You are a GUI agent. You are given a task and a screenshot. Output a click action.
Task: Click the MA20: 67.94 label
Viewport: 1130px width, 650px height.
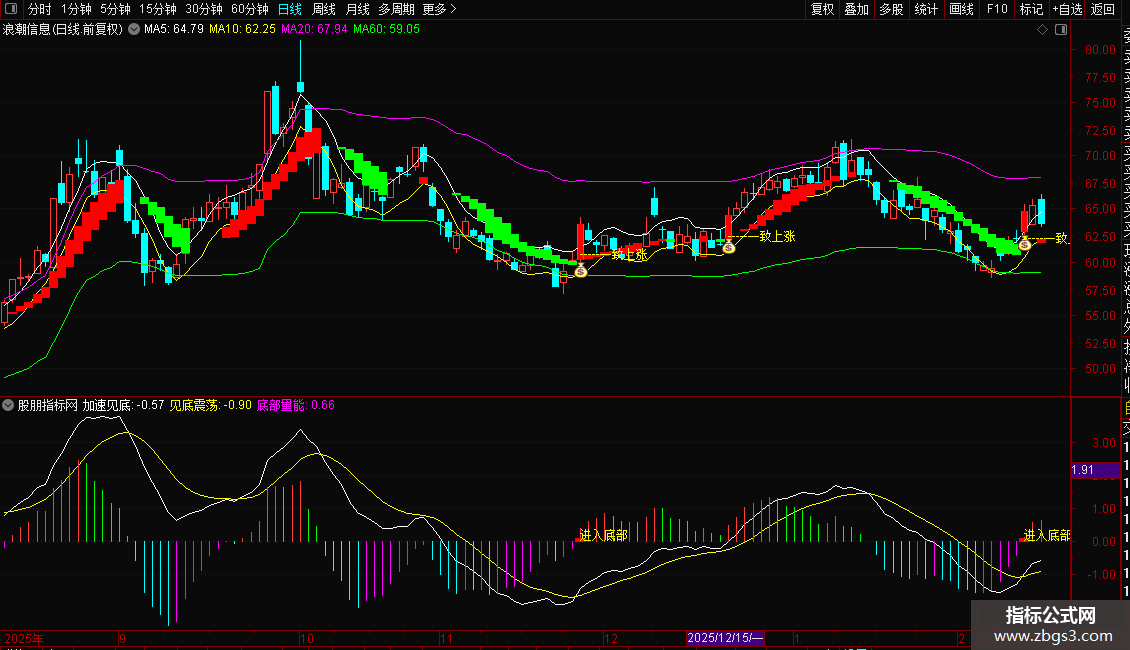click(x=314, y=29)
